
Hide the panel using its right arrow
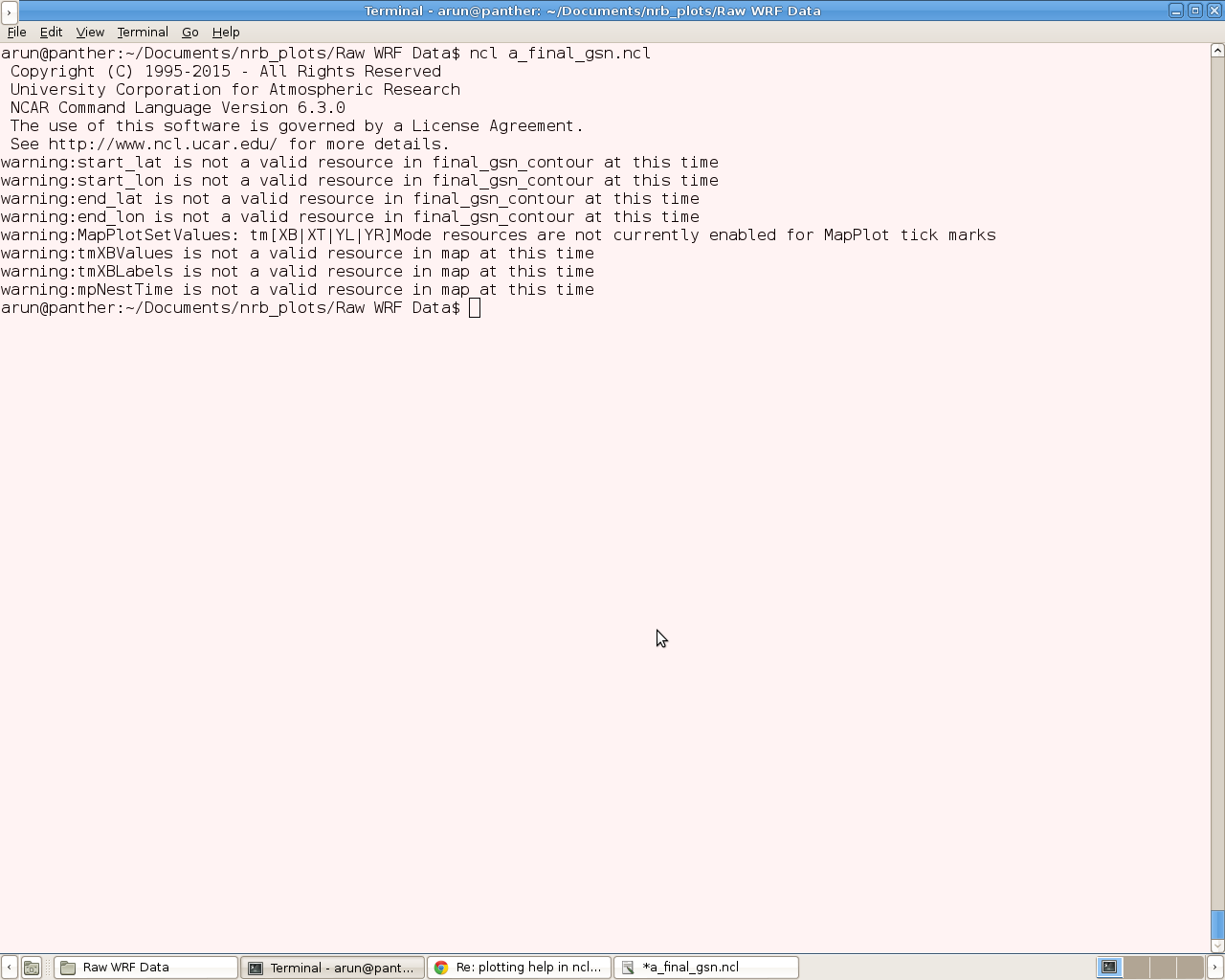point(1215,968)
